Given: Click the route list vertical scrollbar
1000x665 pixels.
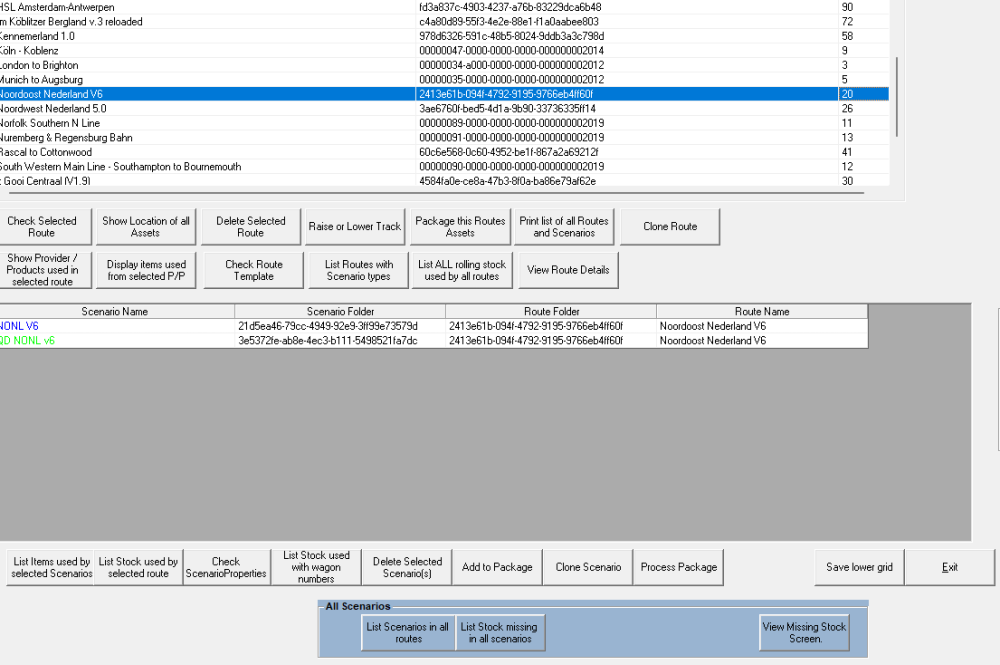Looking at the screenshot, I should [x=898, y=95].
